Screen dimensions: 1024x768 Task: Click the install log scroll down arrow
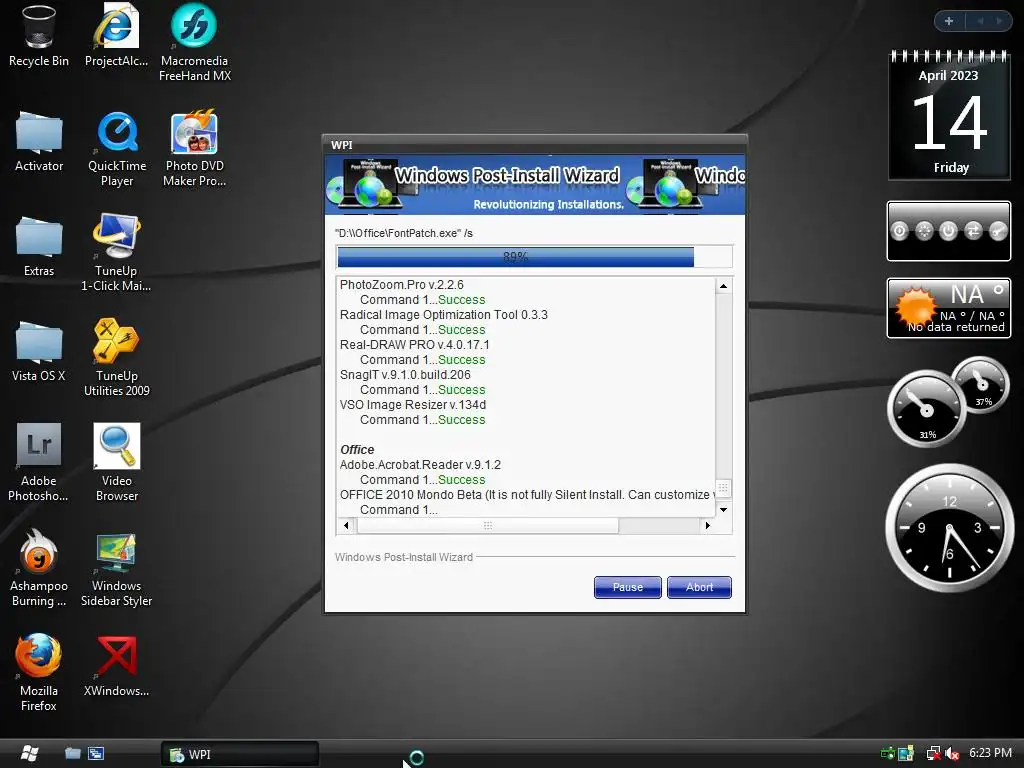tap(724, 509)
